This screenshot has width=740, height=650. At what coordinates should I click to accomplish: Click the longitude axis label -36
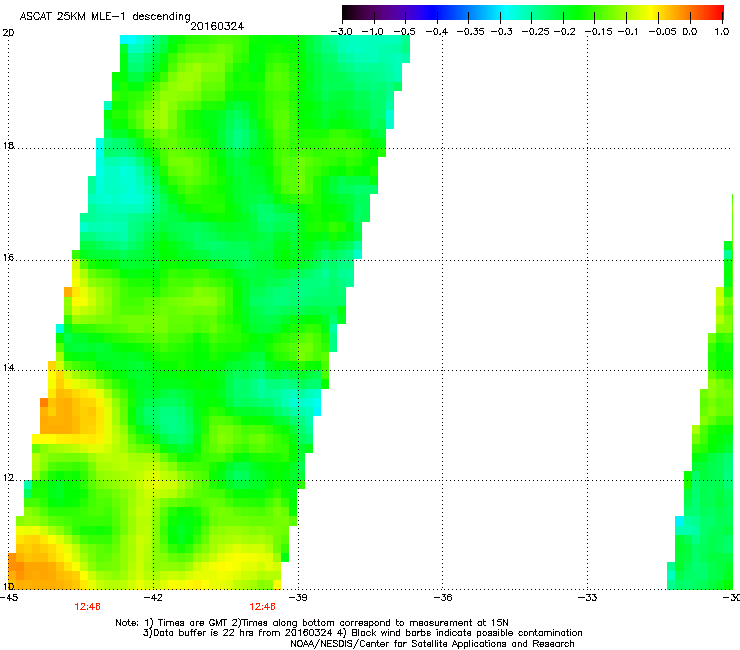click(442, 598)
